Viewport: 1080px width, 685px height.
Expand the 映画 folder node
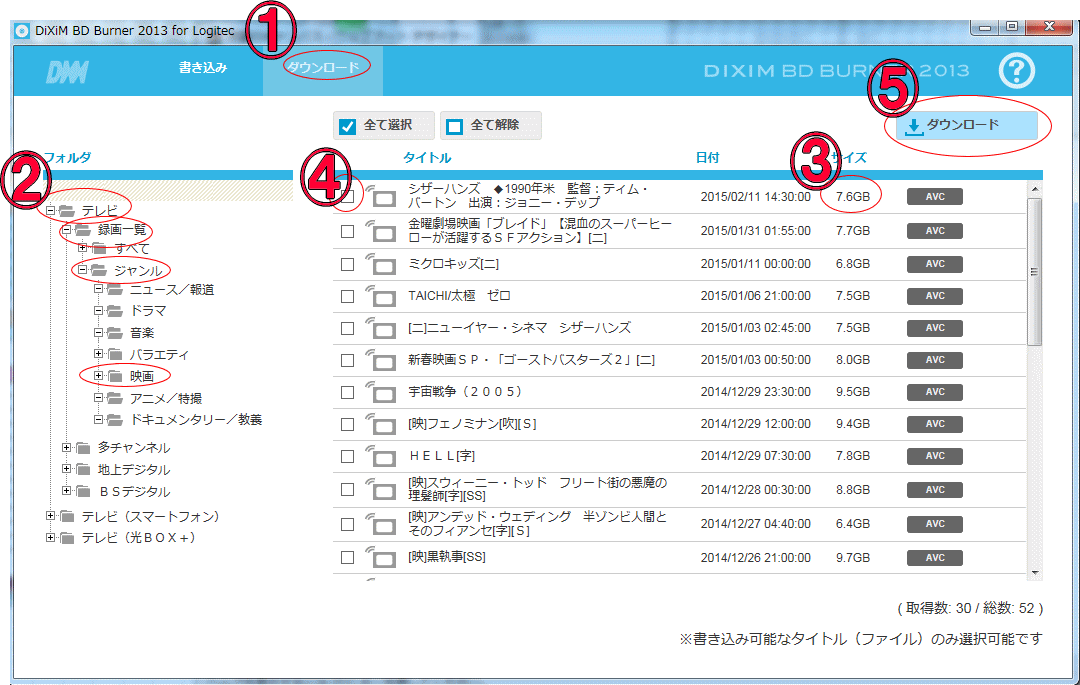(98, 376)
